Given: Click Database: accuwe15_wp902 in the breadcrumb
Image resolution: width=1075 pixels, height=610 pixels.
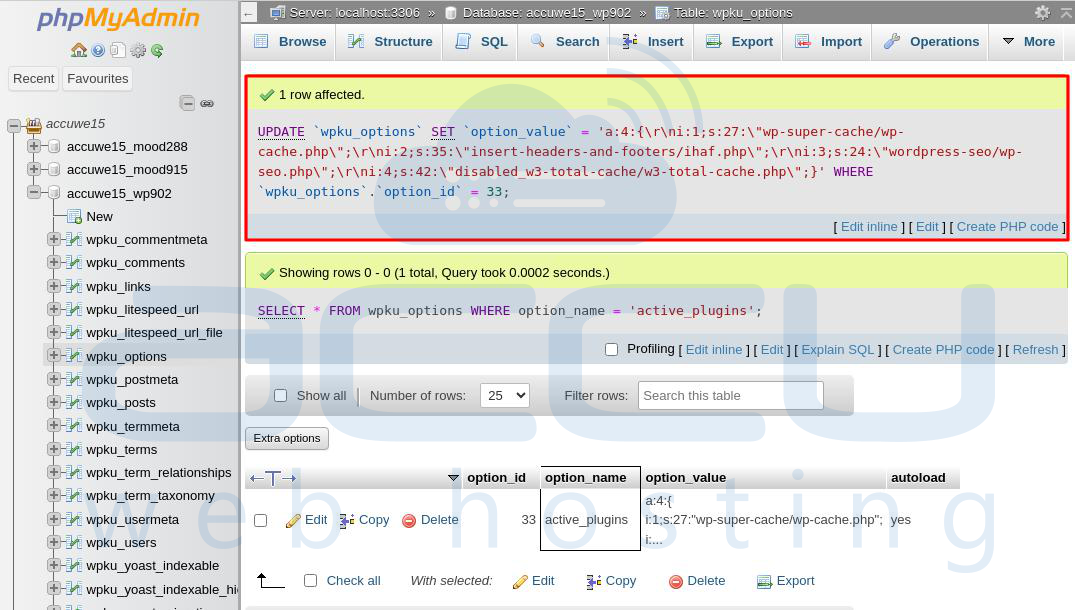Looking at the screenshot, I should (x=546, y=12).
